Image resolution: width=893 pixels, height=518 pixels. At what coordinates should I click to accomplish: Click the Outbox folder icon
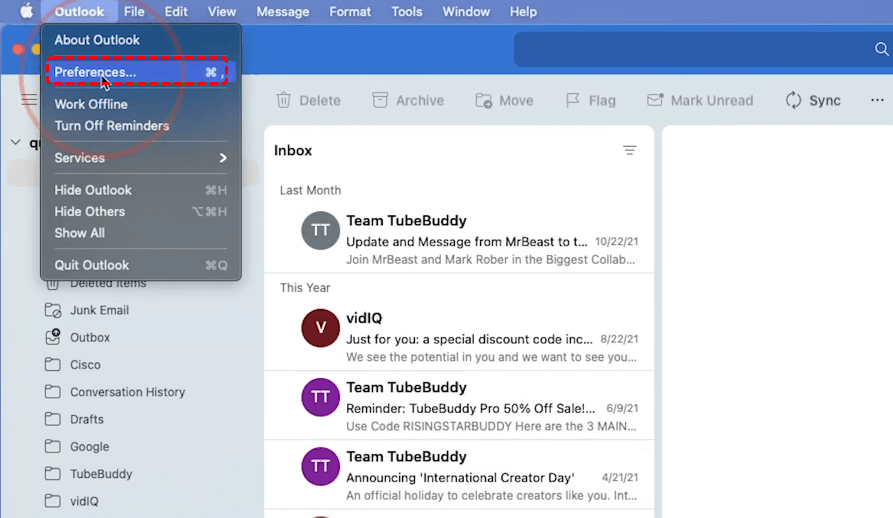(53, 337)
